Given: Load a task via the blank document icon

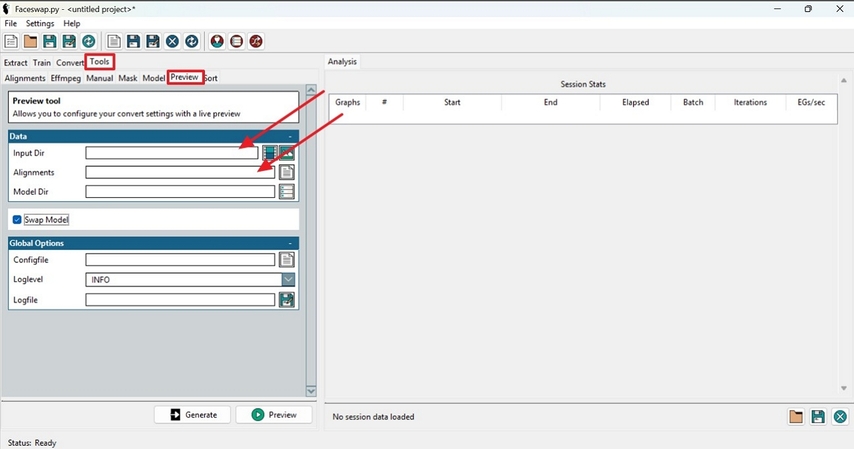Looking at the screenshot, I should tap(114, 41).
